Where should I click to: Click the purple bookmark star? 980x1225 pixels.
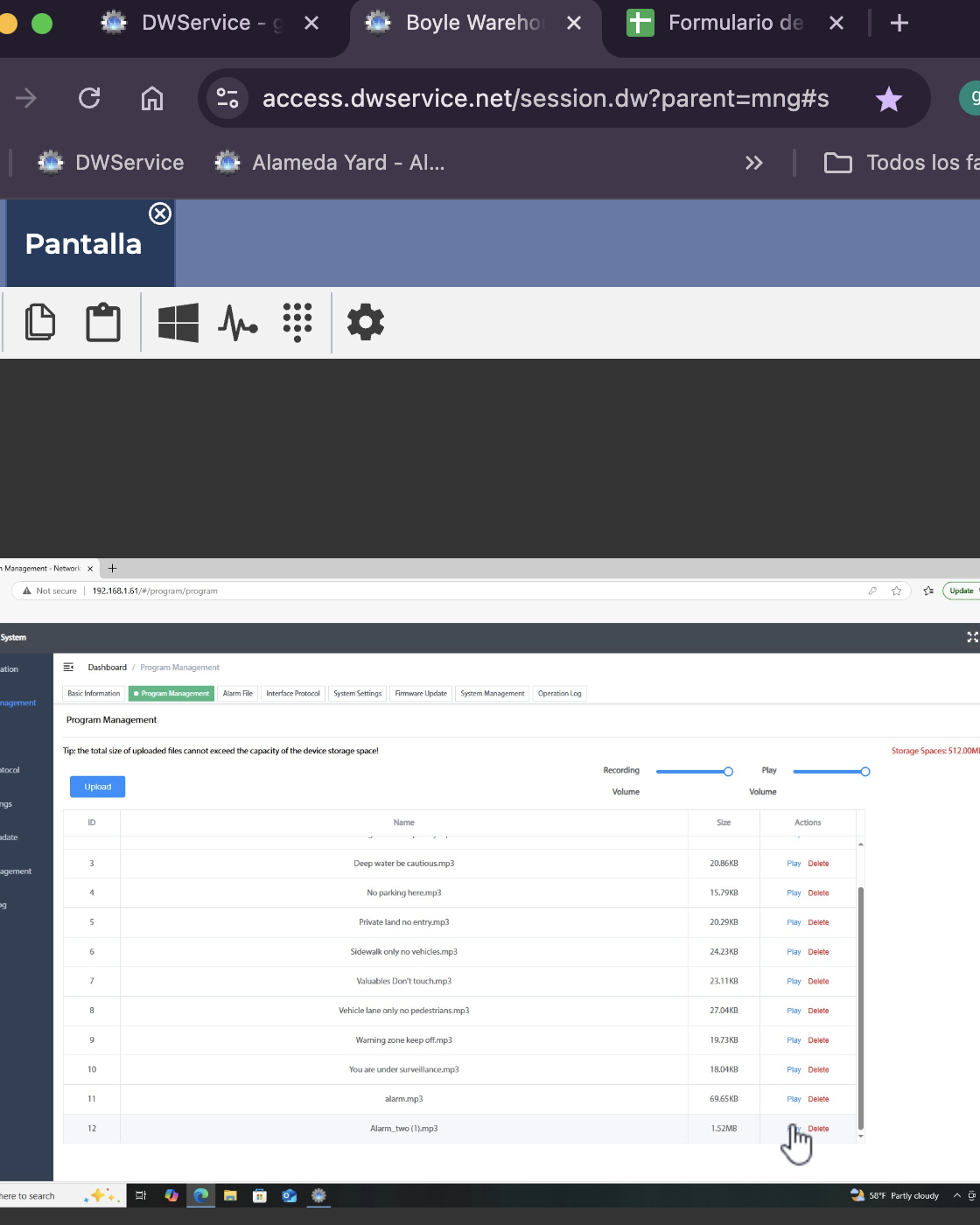888,99
